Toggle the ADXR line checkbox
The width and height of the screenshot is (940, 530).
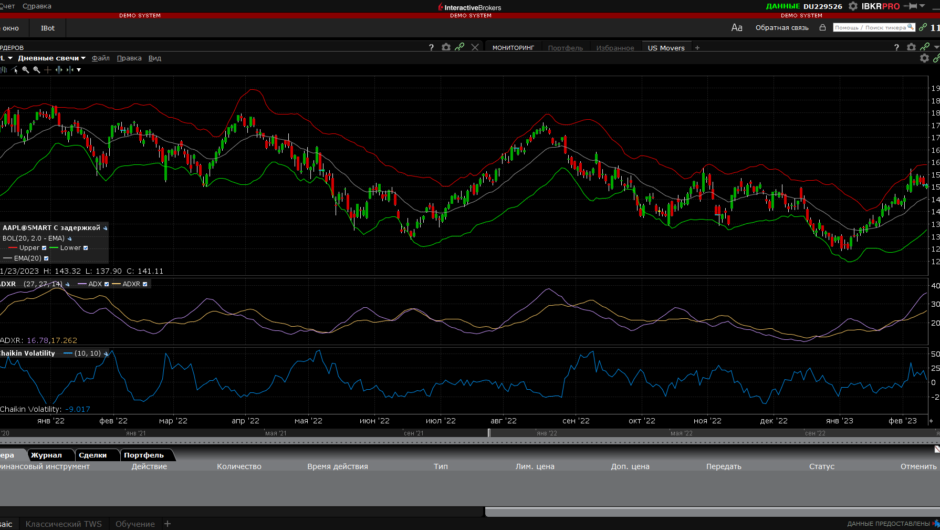click(146, 284)
